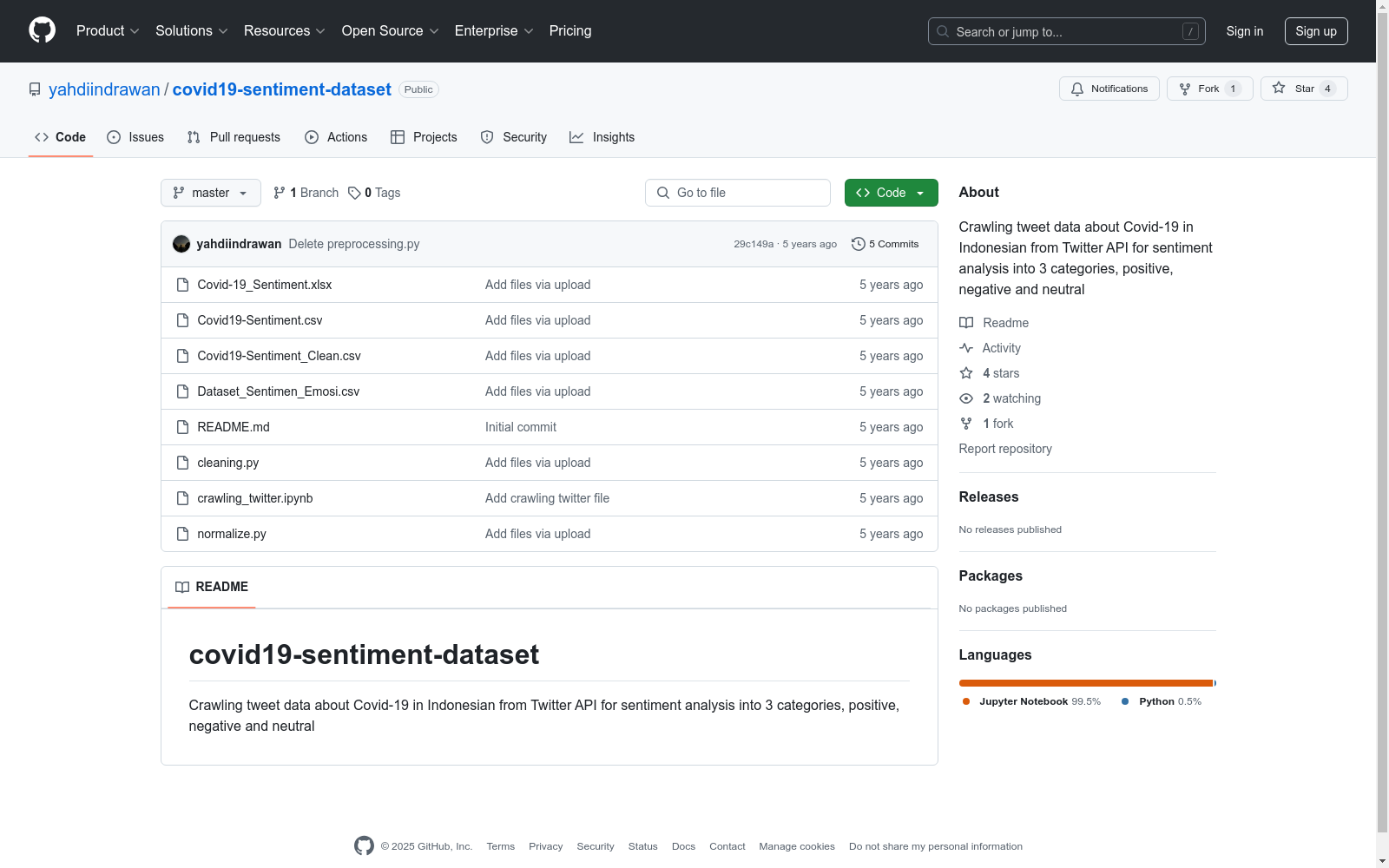Click the pulse icon next to Activity
1389x868 pixels.
tap(966, 348)
